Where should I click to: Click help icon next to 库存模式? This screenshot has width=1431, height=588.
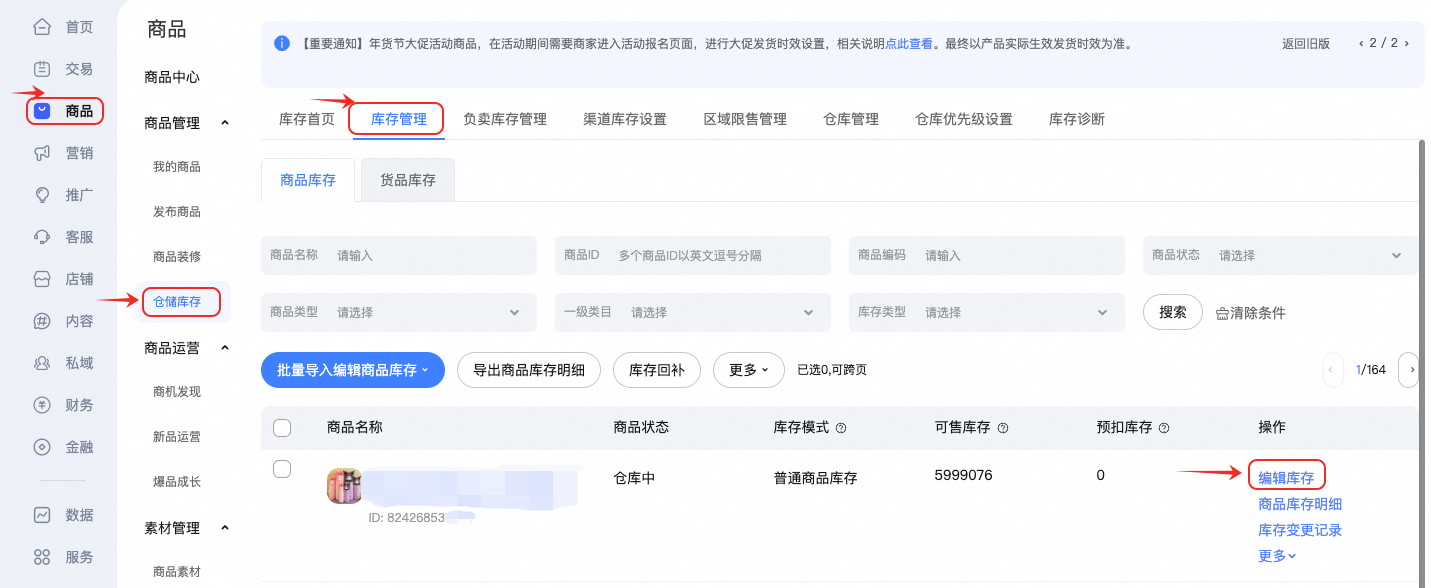[841, 428]
